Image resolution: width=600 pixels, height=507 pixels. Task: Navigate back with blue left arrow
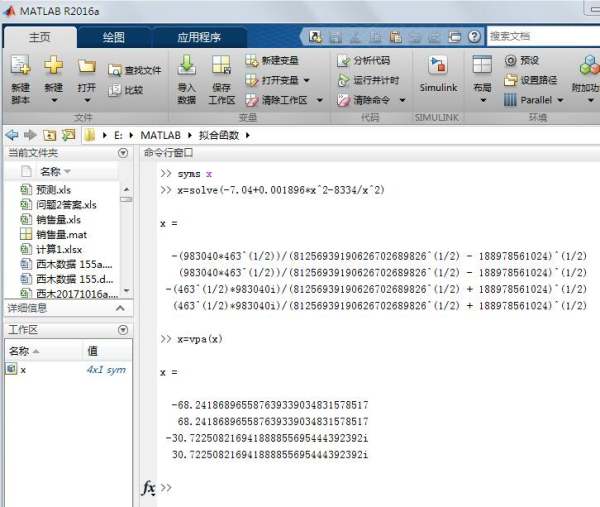tap(12, 135)
